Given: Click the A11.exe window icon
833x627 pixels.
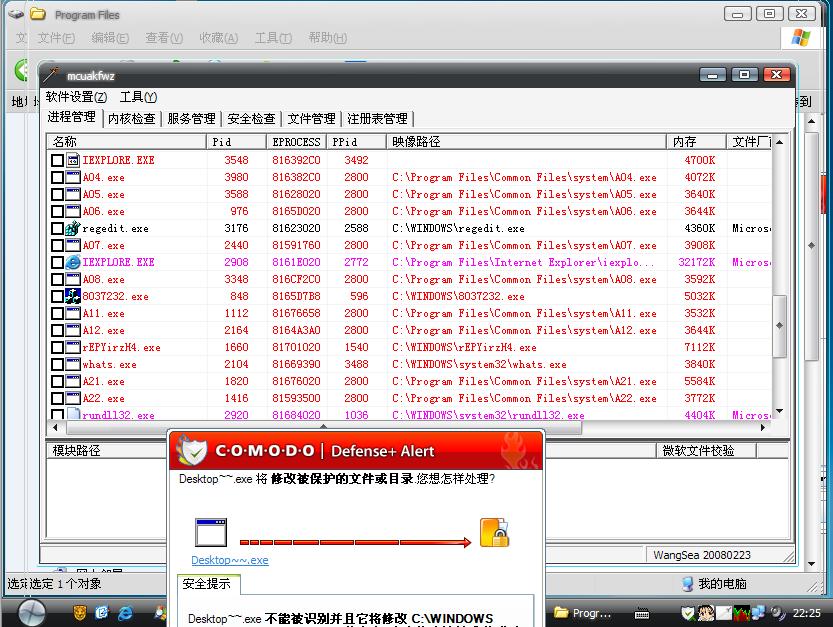Looking at the screenshot, I should click(x=73, y=313).
